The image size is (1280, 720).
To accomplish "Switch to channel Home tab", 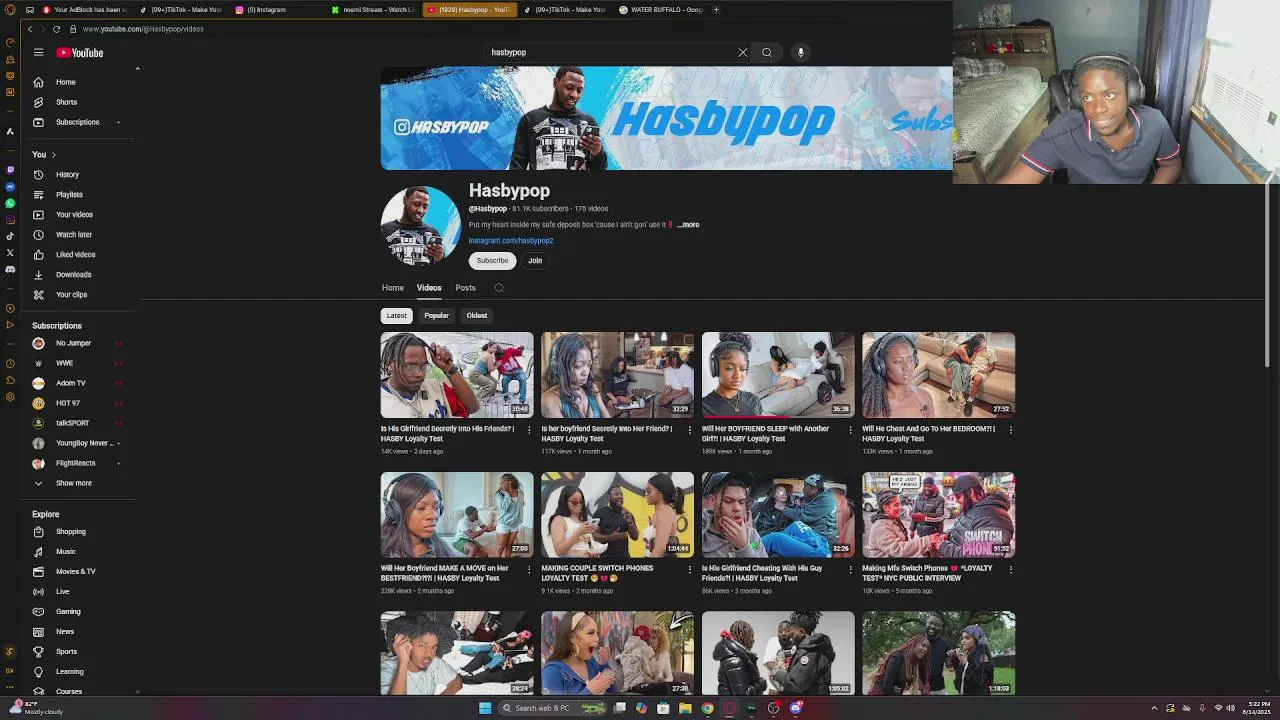I will (x=392, y=288).
